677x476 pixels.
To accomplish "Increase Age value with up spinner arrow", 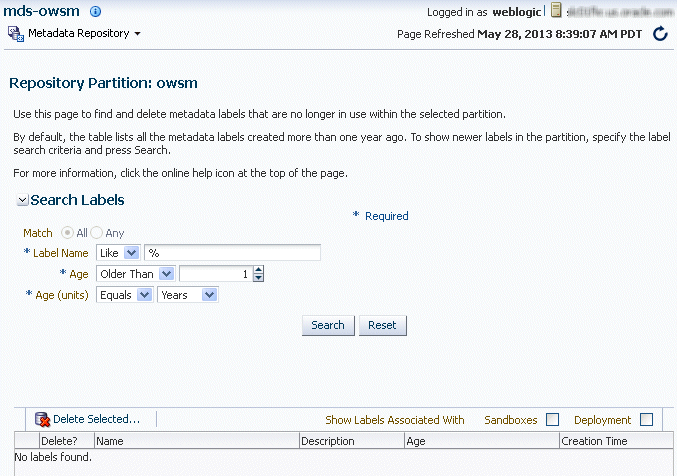I will pos(258,270).
